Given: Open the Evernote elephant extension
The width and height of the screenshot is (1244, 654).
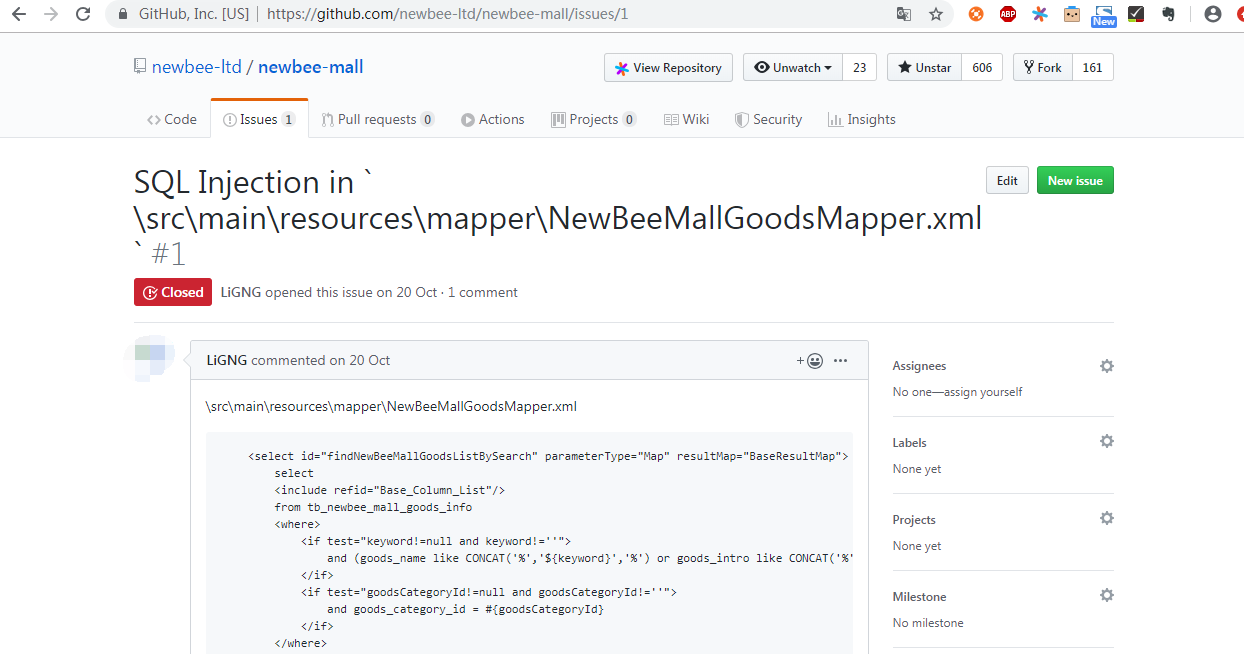Looking at the screenshot, I should 1168,14.
